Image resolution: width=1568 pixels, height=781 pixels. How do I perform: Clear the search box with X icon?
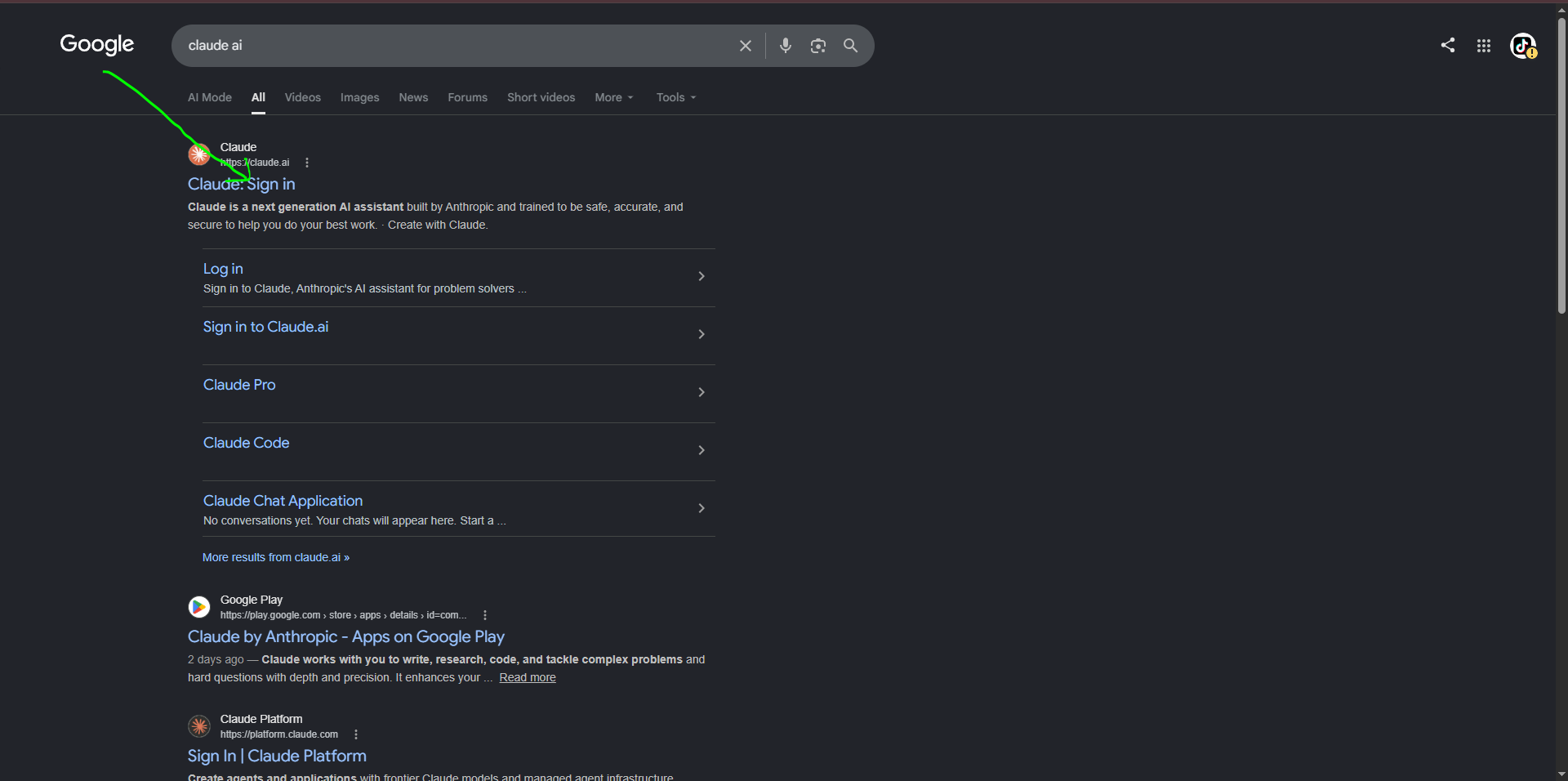(745, 46)
